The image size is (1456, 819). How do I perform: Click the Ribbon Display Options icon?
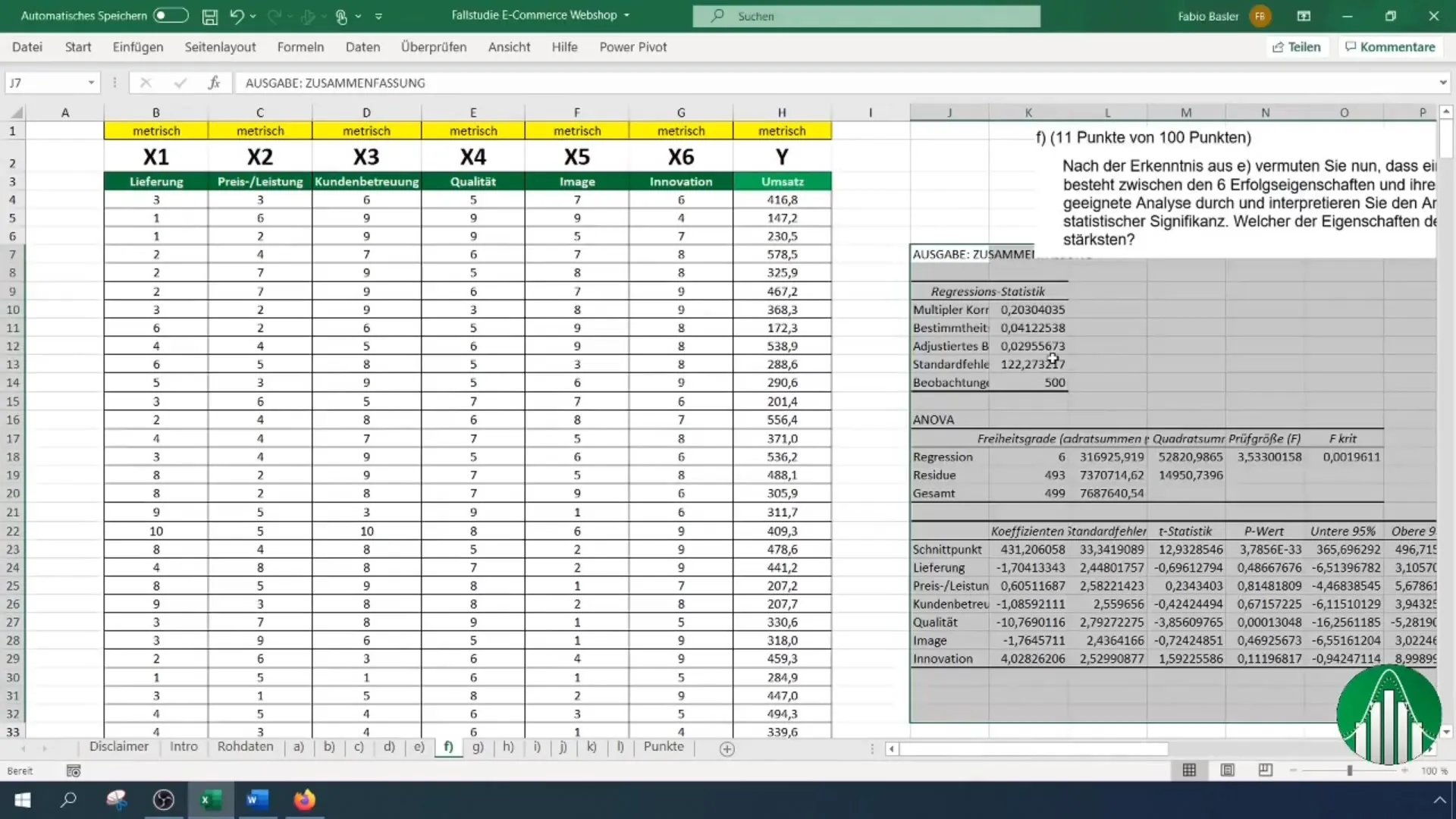[1304, 16]
